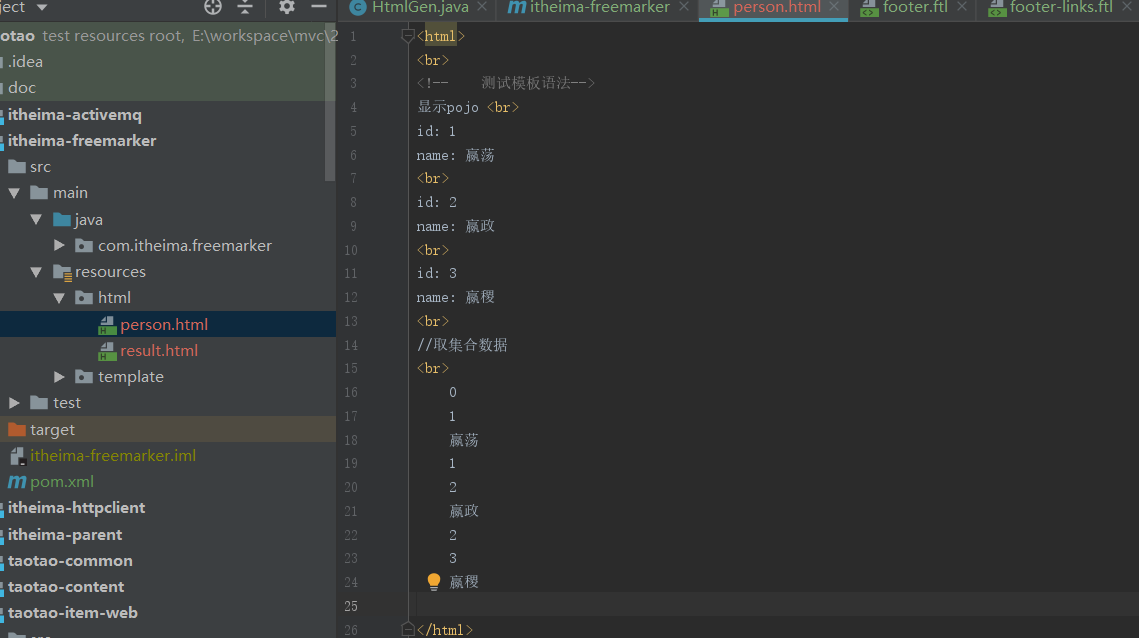Open result.html in the project tree

click(x=158, y=350)
